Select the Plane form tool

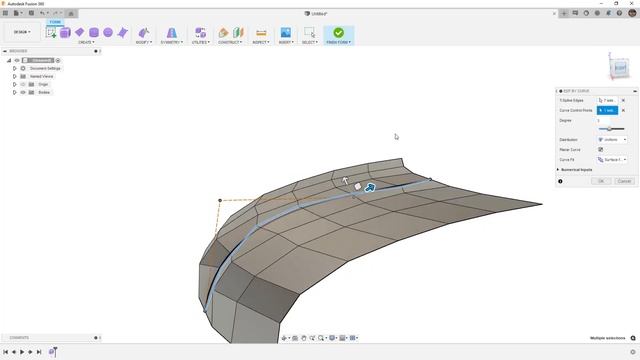pos(80,32)
